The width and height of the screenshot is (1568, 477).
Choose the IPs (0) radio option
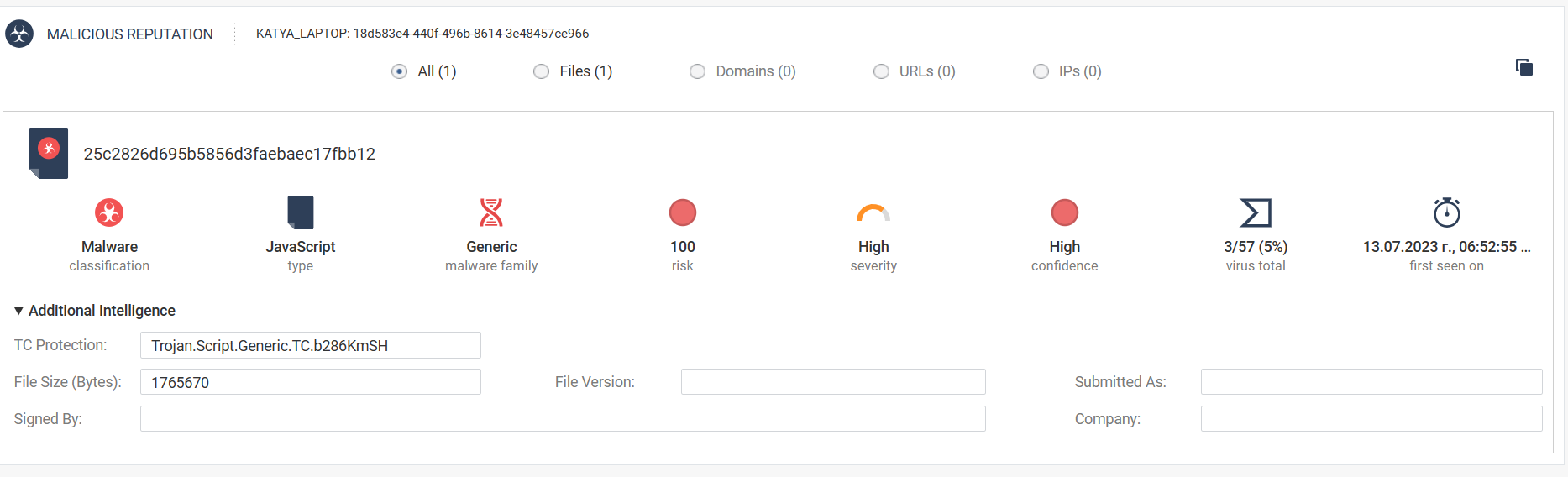tap(1041, 71)
